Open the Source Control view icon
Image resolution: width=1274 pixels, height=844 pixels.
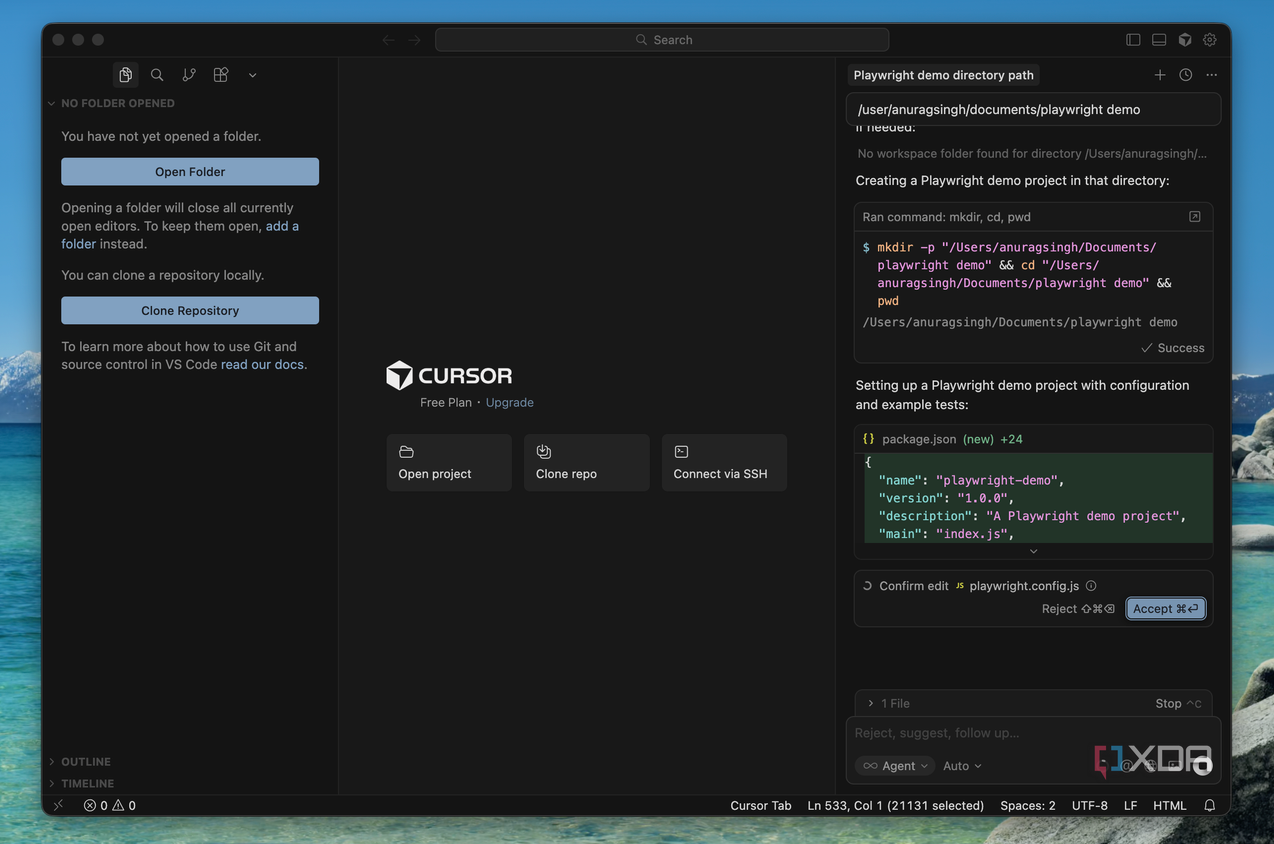pos(189,75)
